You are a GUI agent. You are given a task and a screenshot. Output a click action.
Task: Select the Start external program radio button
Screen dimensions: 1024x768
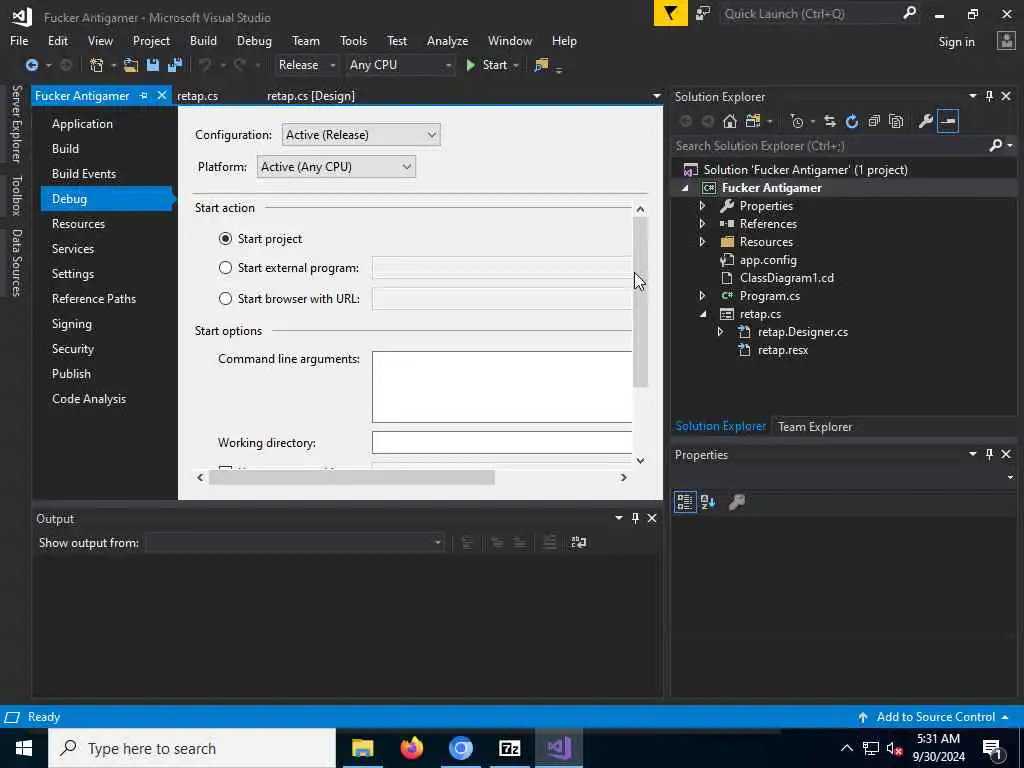[x=225, y=268]
